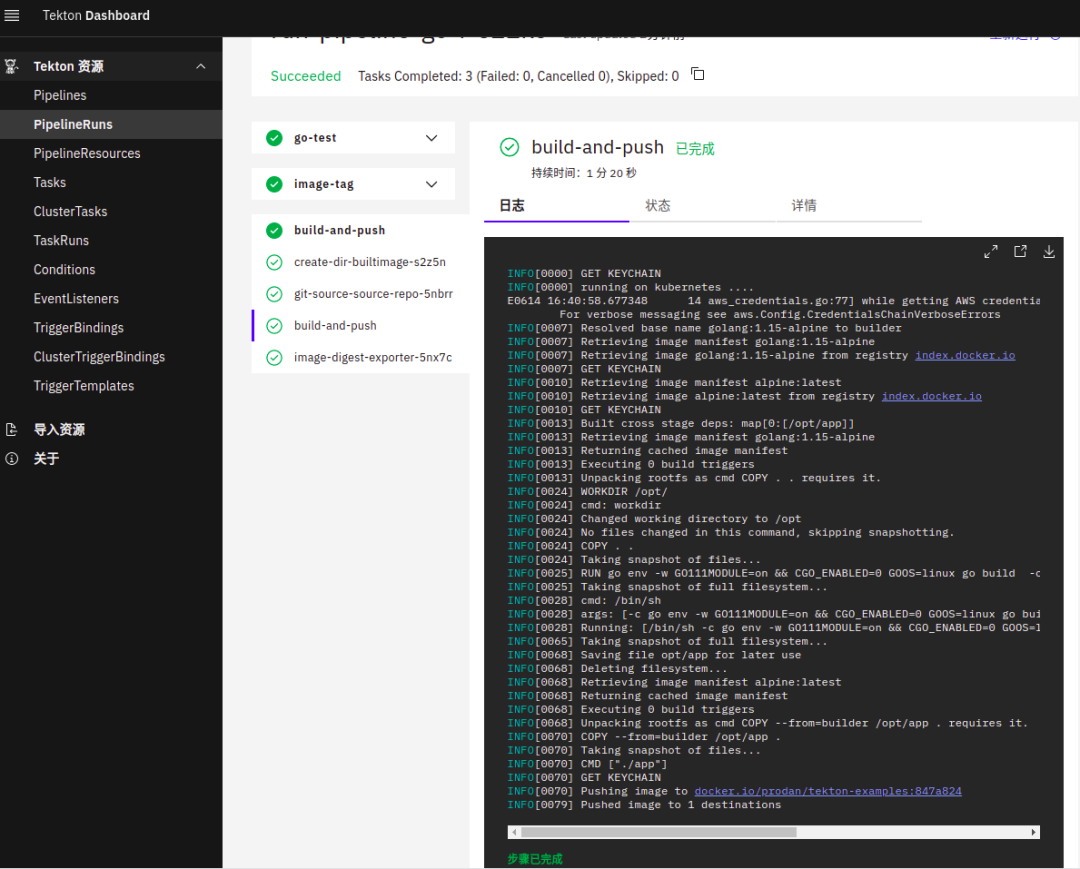Maximize the log viewer panel
This screenshot has width=1080, height=869.
[990, 252]
